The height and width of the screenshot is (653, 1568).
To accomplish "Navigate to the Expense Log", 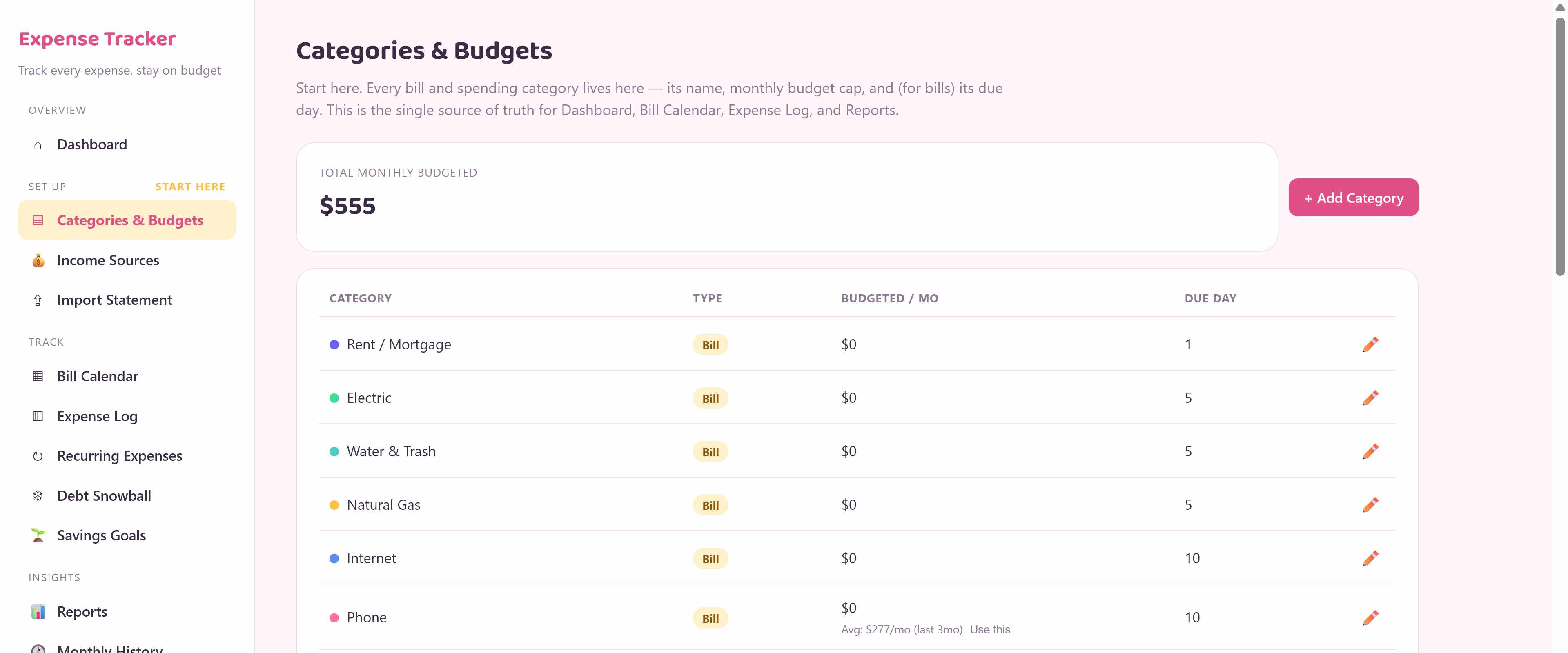I will 127,416.
